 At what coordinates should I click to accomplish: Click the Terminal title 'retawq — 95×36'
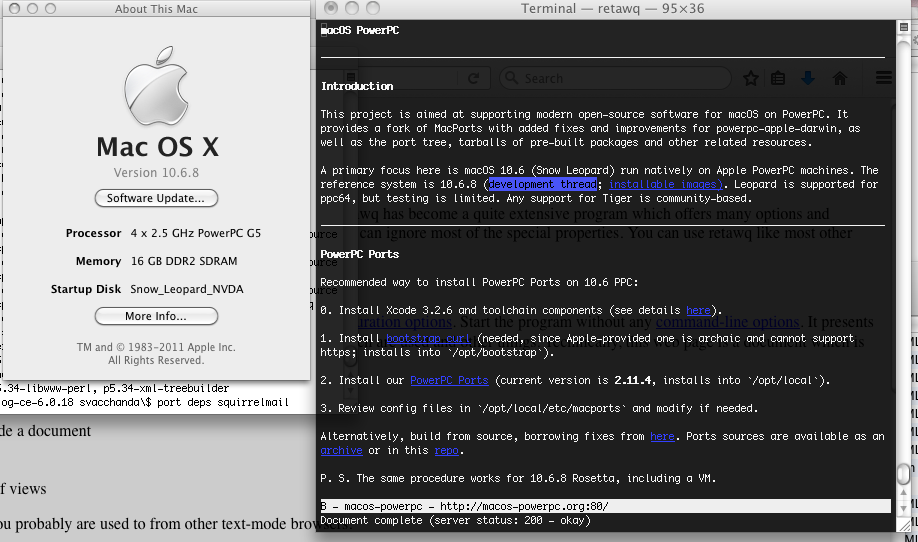[612, 8]
